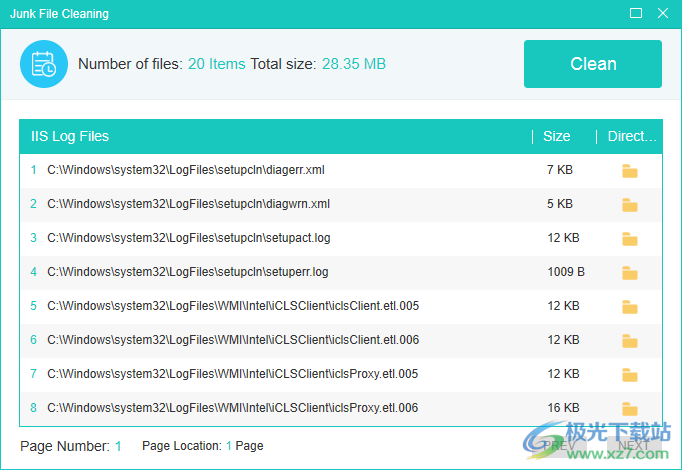
Task: Go to next page with NEXT
Action: tap(634, 445)
